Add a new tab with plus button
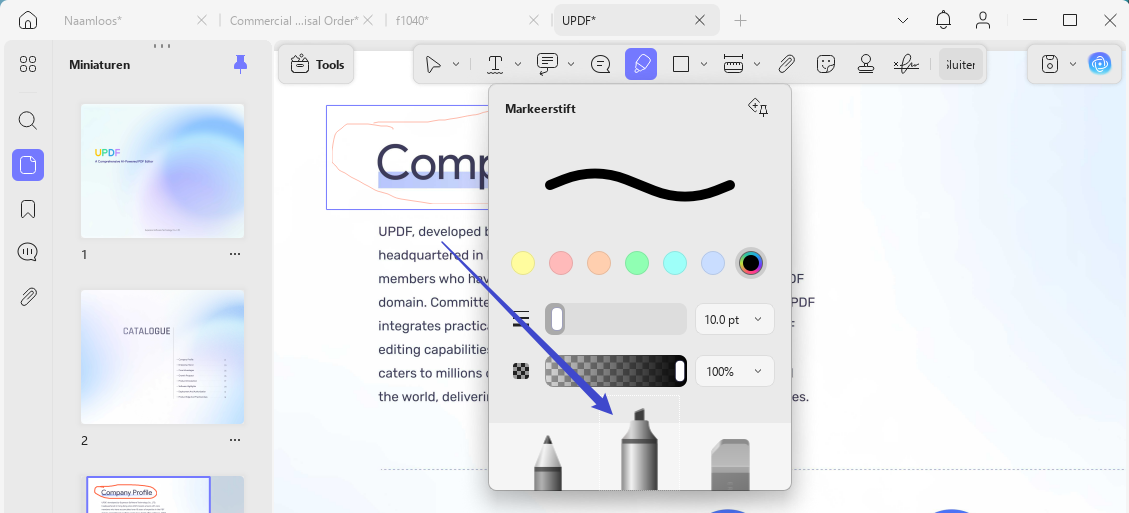This screenshot has width=1129, height=513. (740, 20)
